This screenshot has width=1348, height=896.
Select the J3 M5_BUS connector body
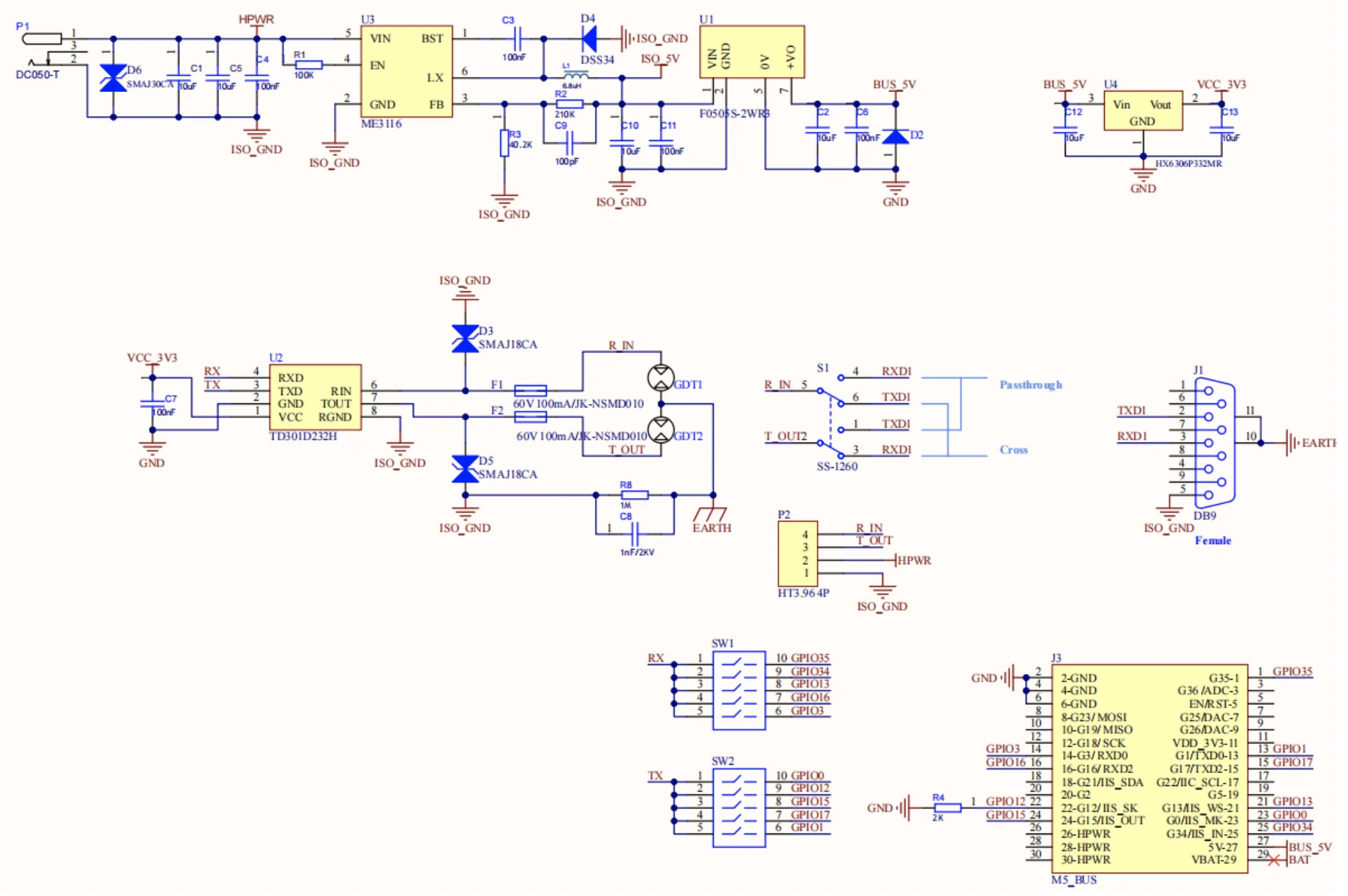(x=1149, y=768)
